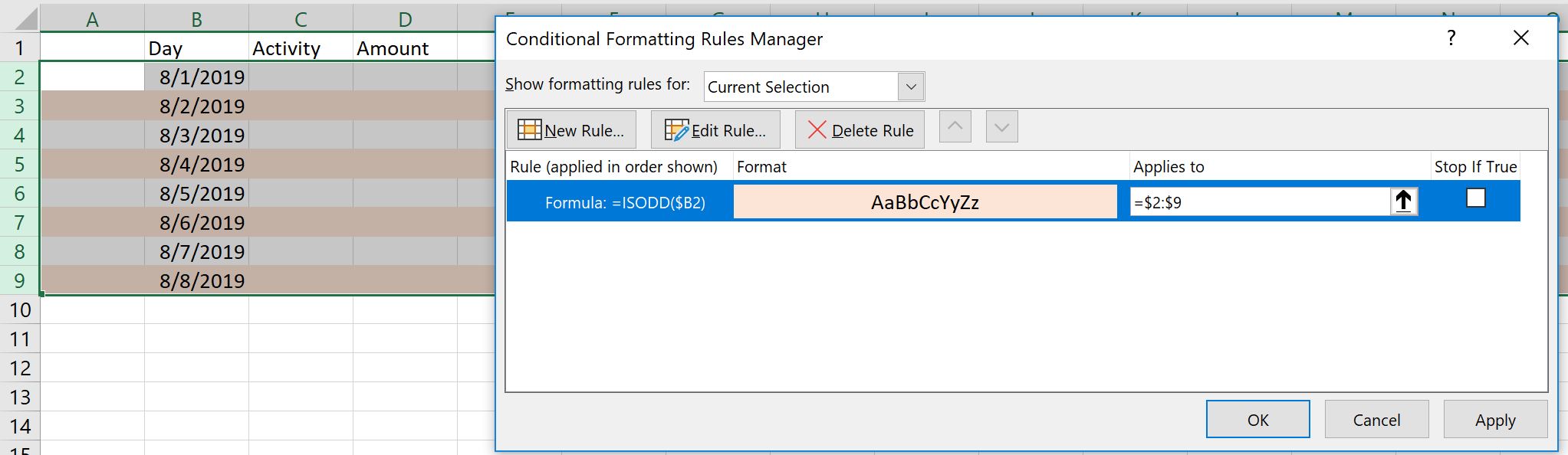Select row 2 header
Viewport: 1568px width, 455px height.
pyautogui.click(x=20, y=77)
